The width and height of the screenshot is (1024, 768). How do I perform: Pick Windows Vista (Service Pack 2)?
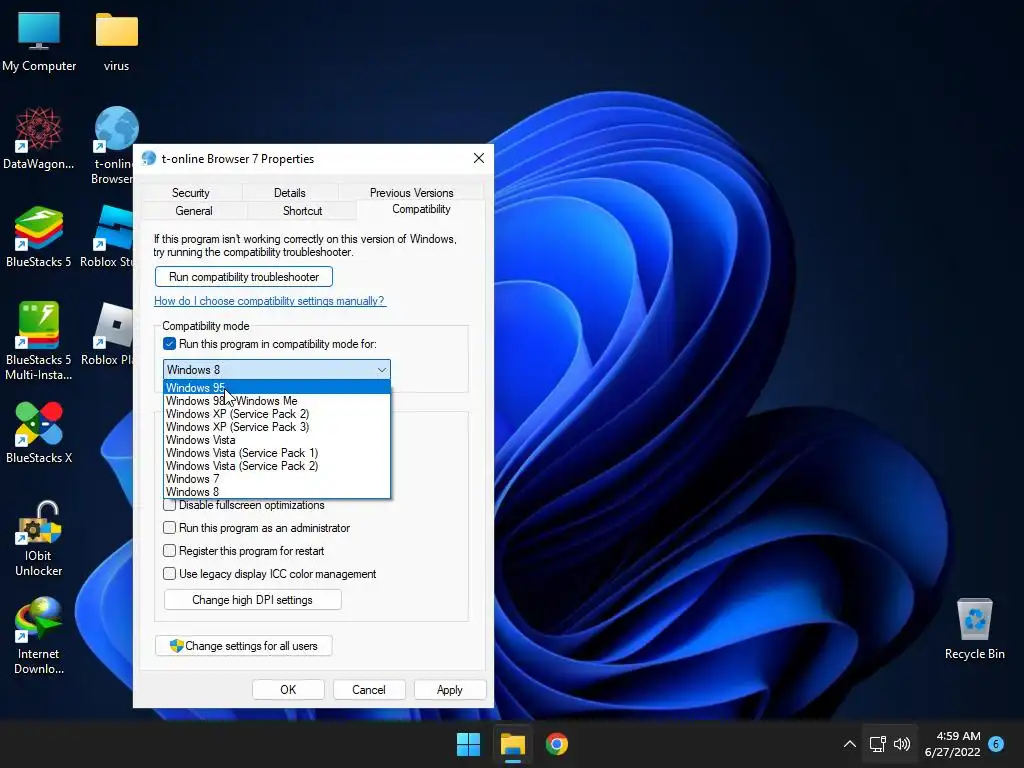tap(277, 466)
